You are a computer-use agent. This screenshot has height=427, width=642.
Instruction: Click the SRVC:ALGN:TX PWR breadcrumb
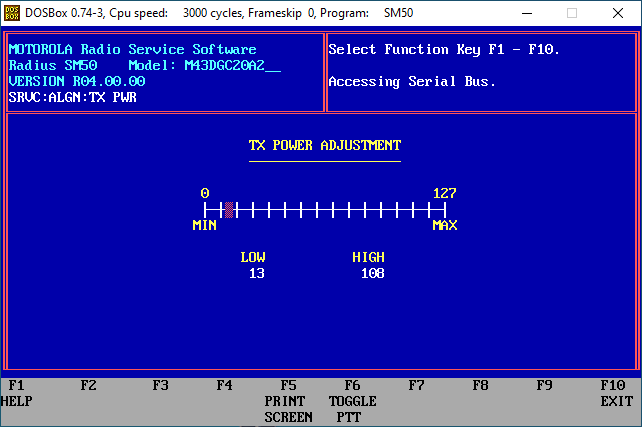pos(72,97)
